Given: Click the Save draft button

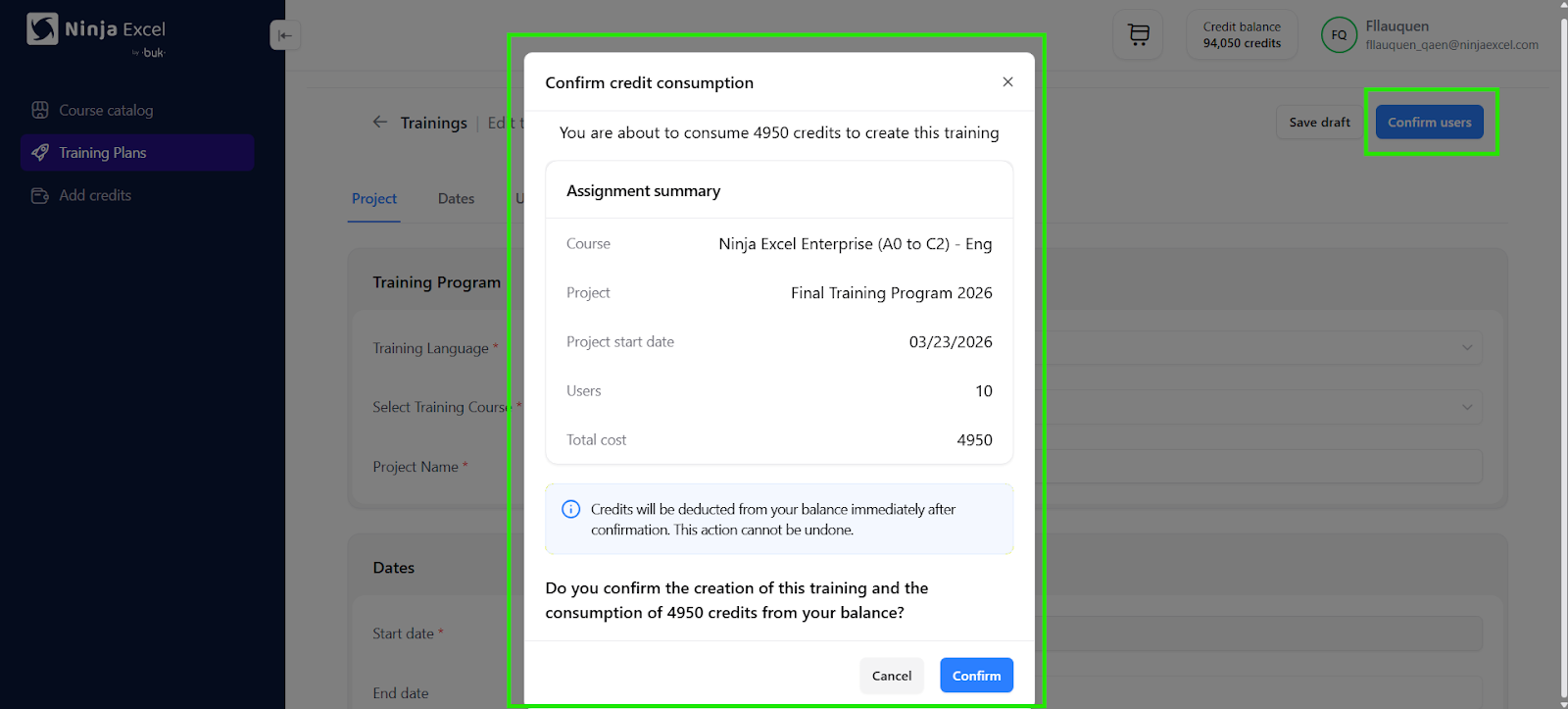Looking at the screenshot, I should (x=1319, y=123).
